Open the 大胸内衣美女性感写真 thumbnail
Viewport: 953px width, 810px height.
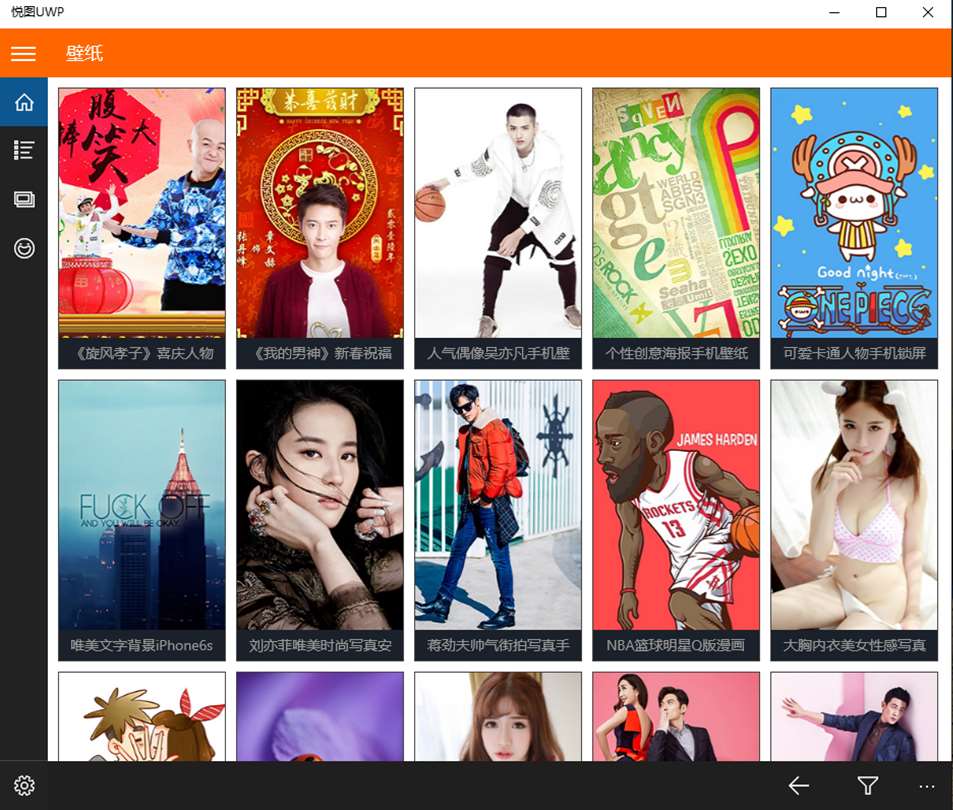coord(854,505)
